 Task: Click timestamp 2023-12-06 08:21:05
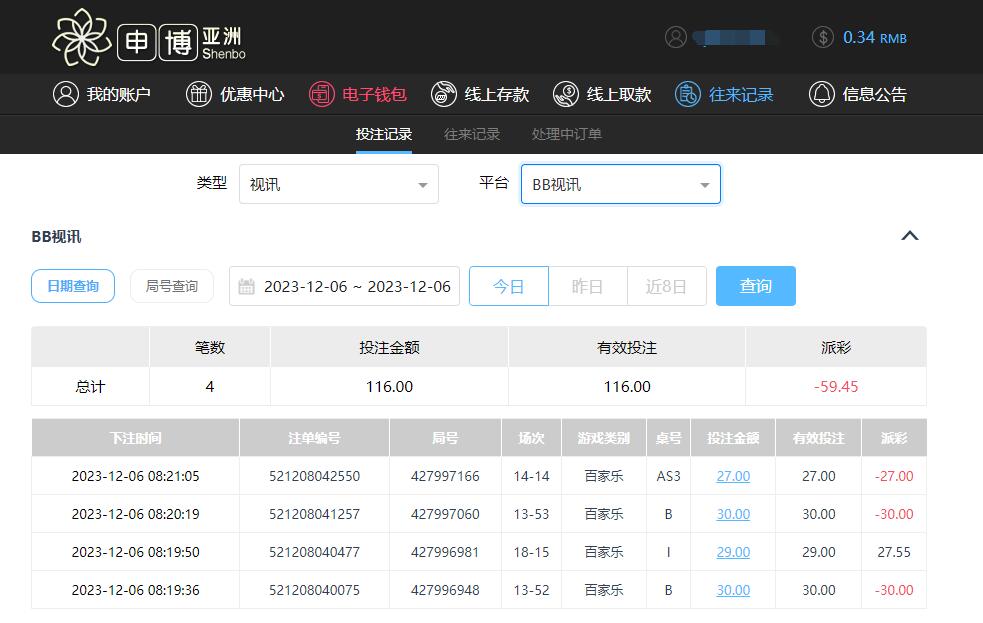[x=135, y=476]
